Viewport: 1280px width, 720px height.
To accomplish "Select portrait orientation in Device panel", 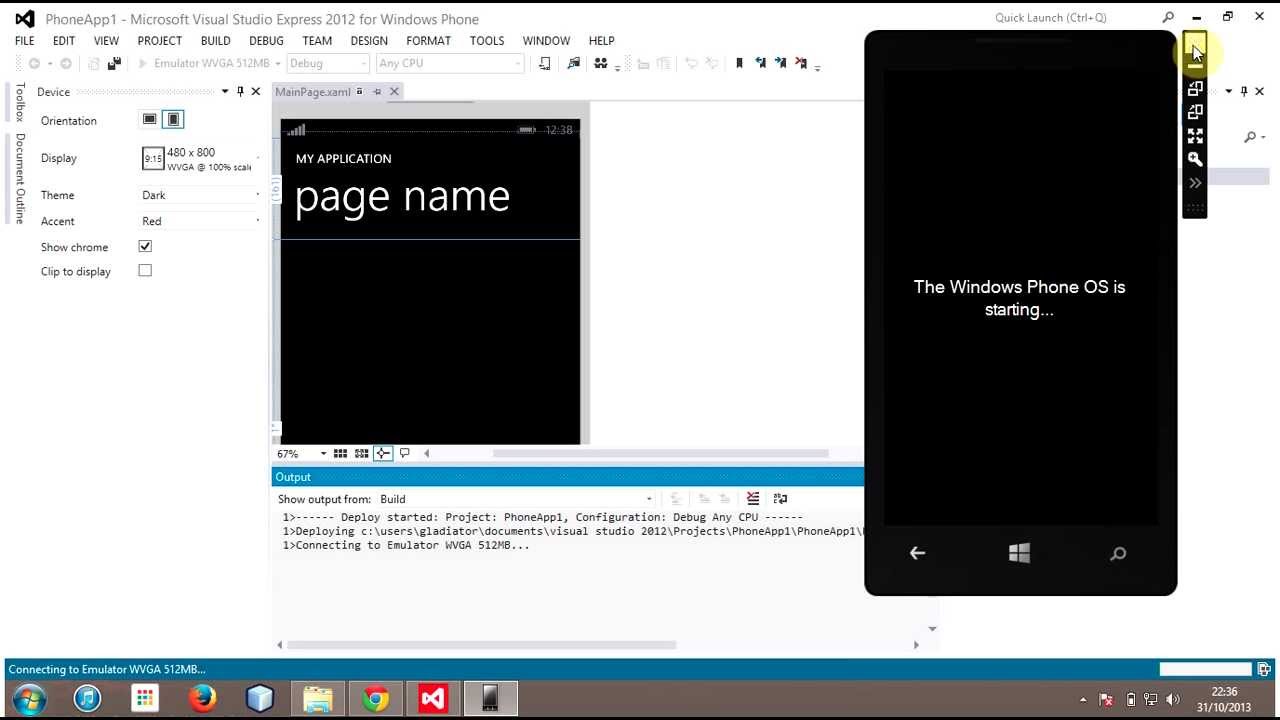I will pyautogui.click(x=173, y=119).
